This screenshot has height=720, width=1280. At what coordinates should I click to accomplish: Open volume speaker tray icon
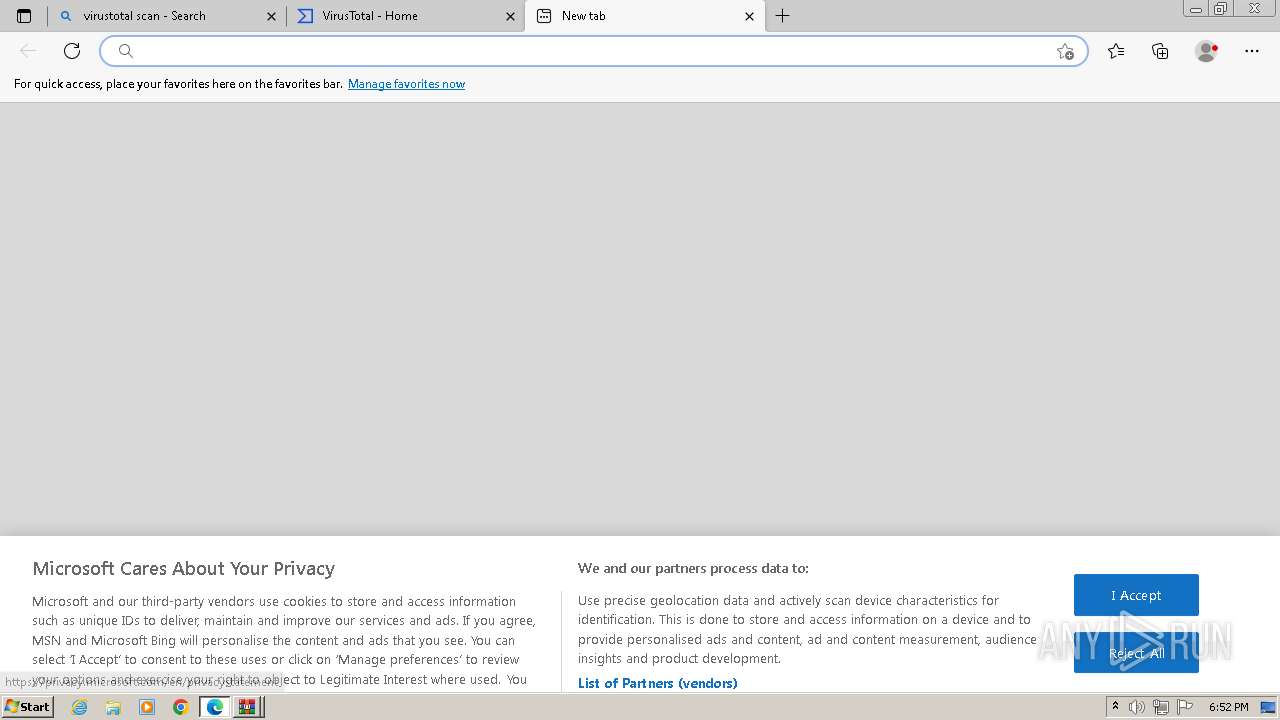[1137, 707]
